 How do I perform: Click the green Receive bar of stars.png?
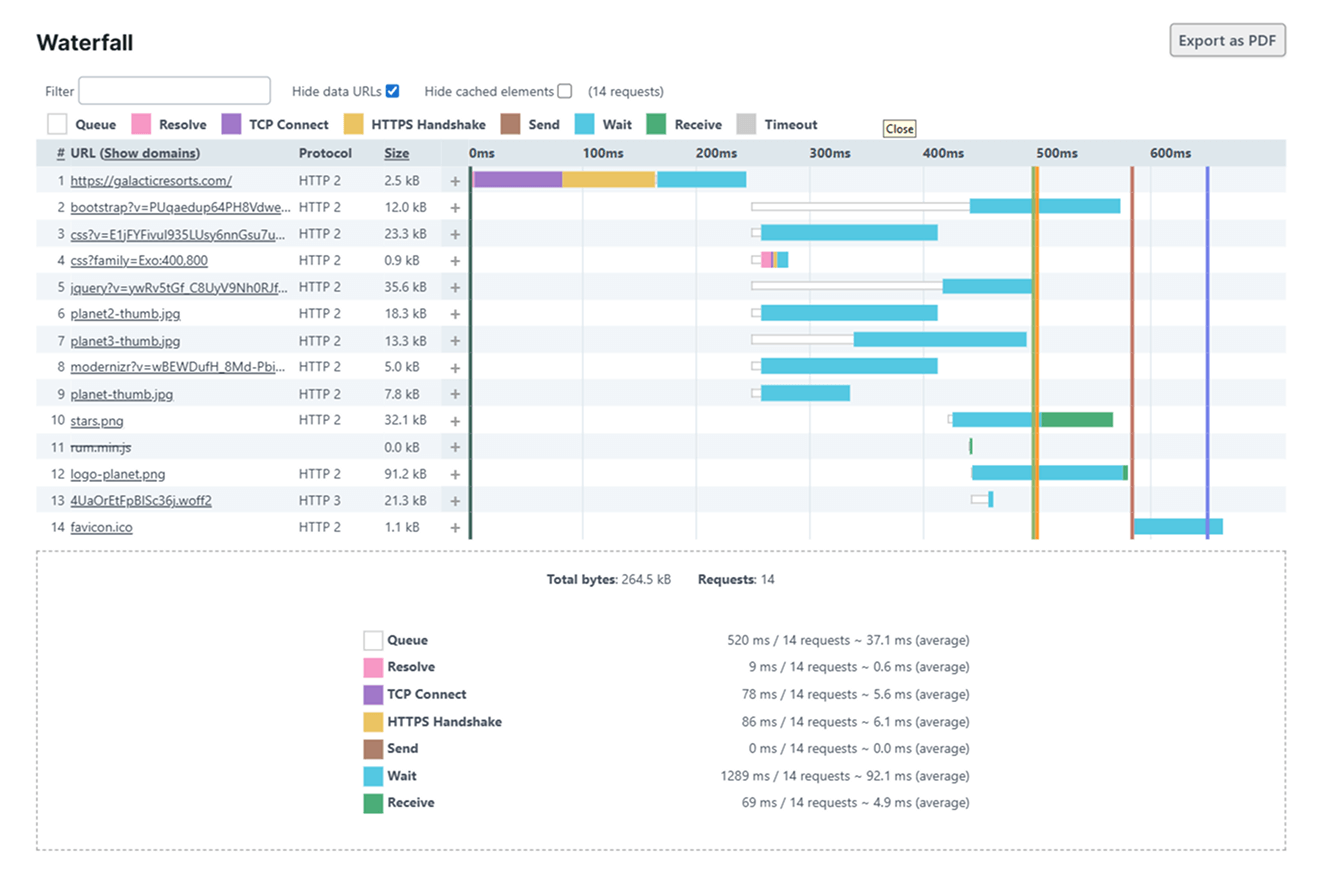pos(1076,420)
